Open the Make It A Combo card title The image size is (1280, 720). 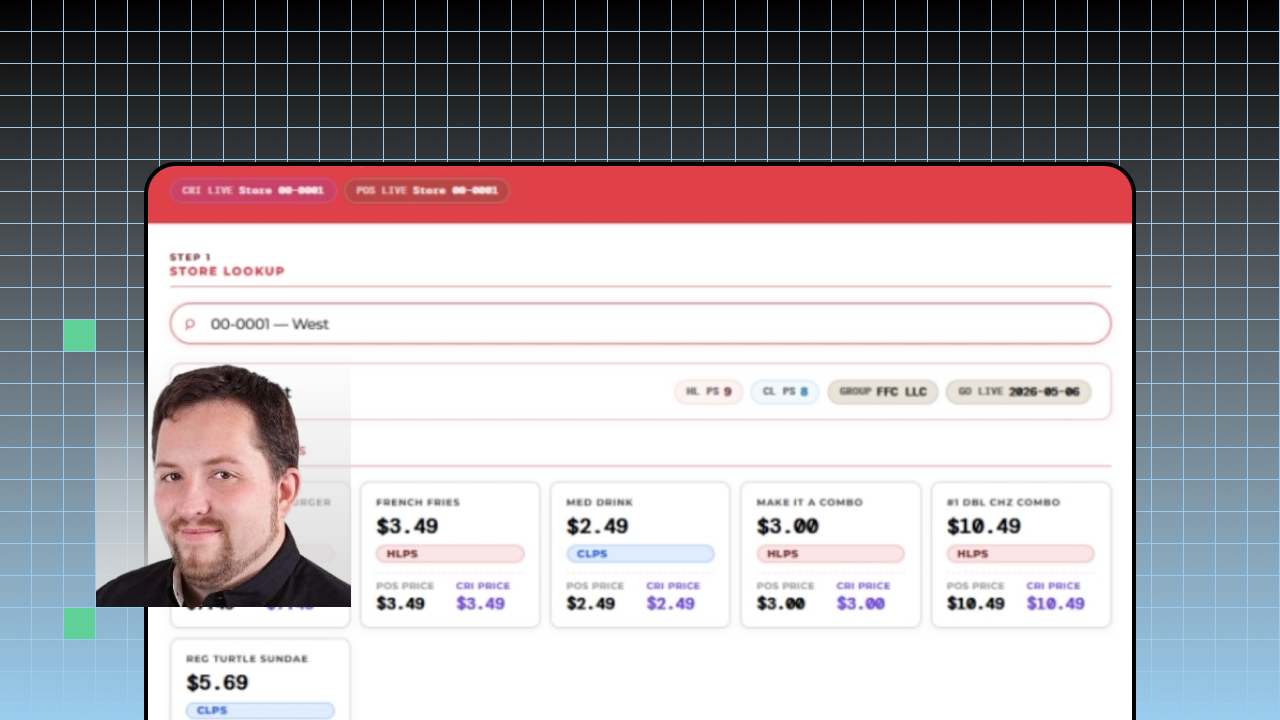tap(809, 502)
